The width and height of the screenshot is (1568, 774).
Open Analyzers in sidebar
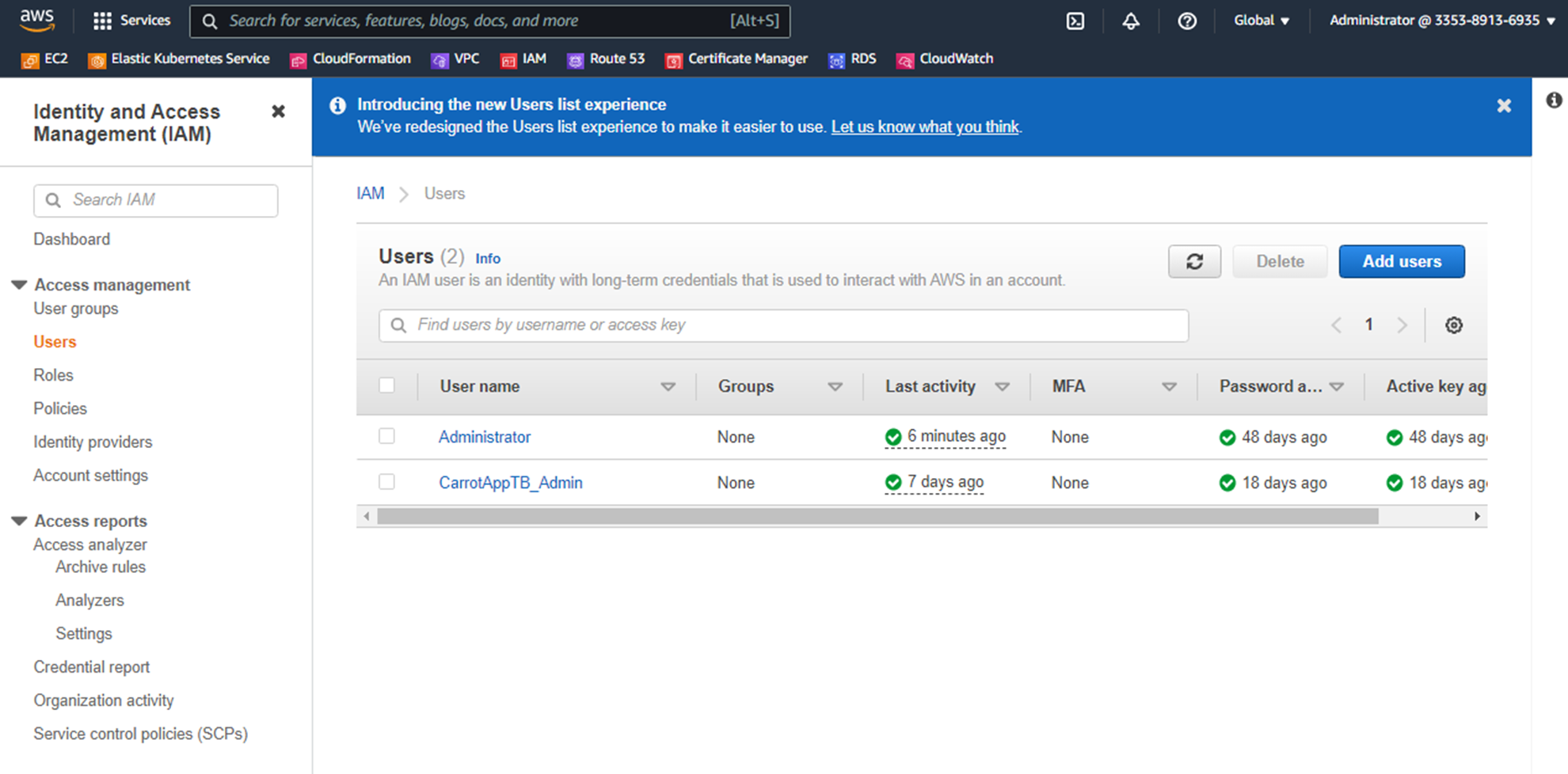tap(89, 600)
